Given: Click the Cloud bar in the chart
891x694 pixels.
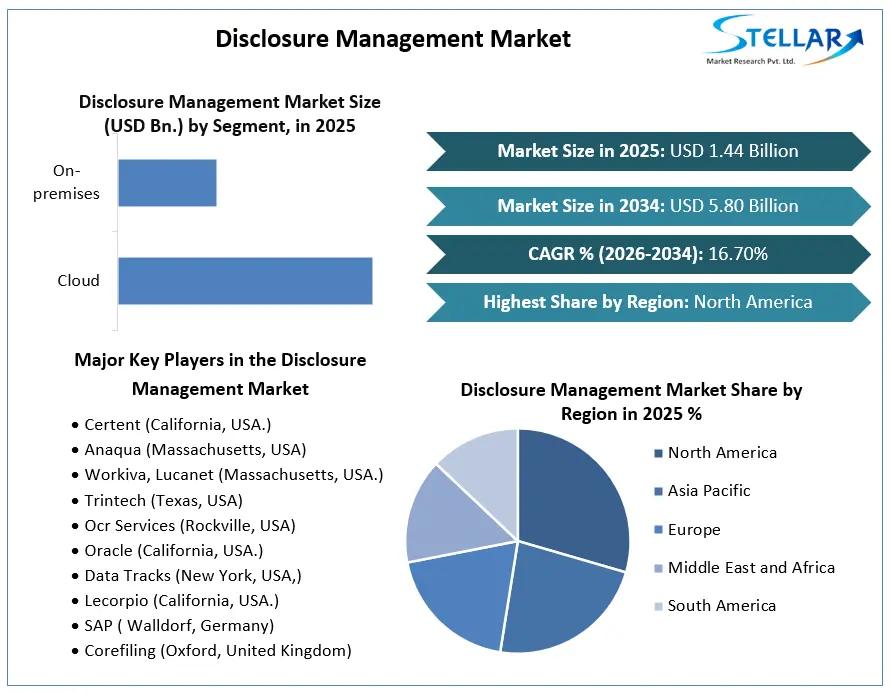Looking at the screenshot, I should (245, 281).
